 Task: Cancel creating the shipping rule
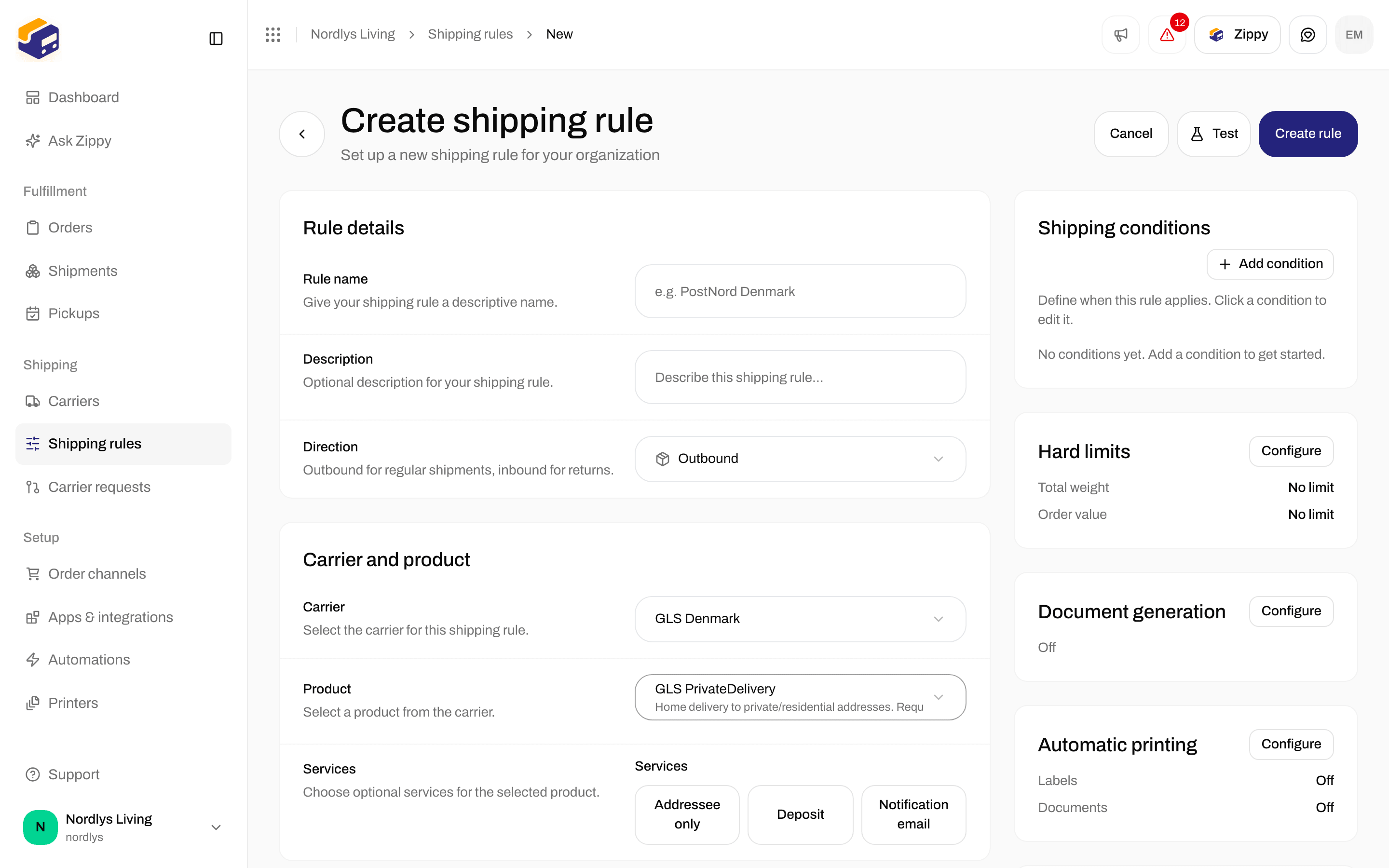click(x=1130, y=134)
